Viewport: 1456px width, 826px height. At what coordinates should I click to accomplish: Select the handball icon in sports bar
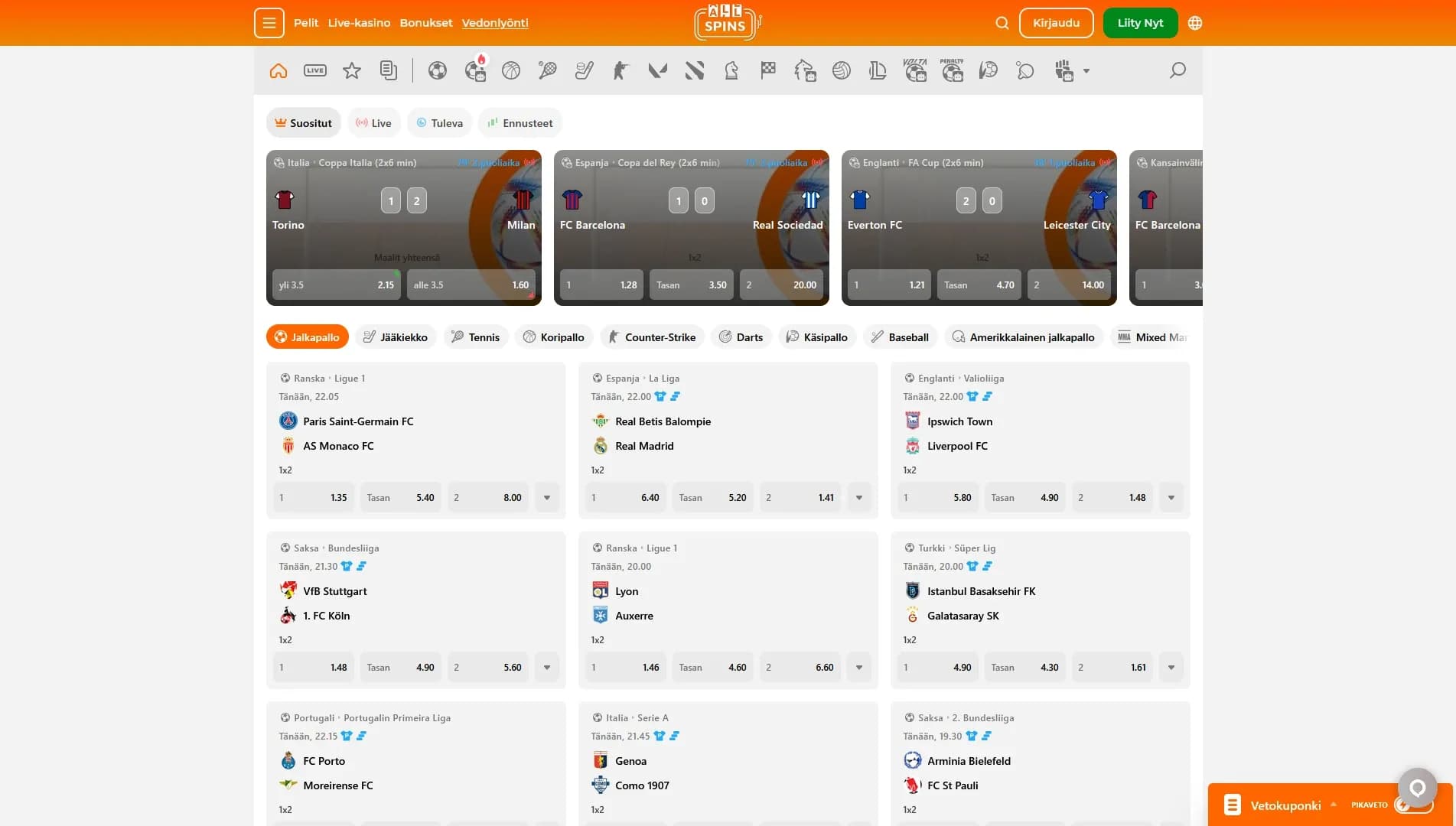click(989, 71)
